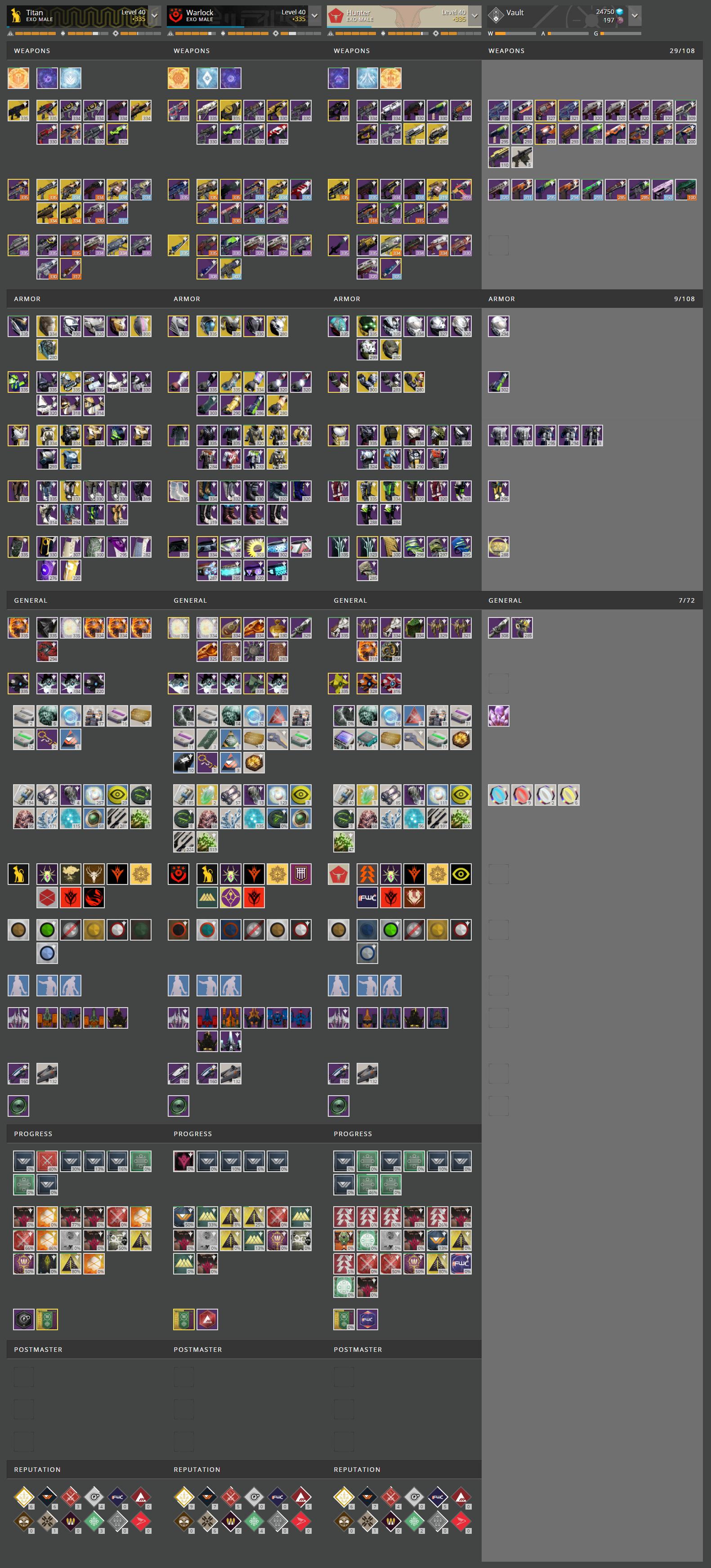Screen dimensions: 711x1568
Task: Click the Titan's key consumable on purple background
Action: 47,739
